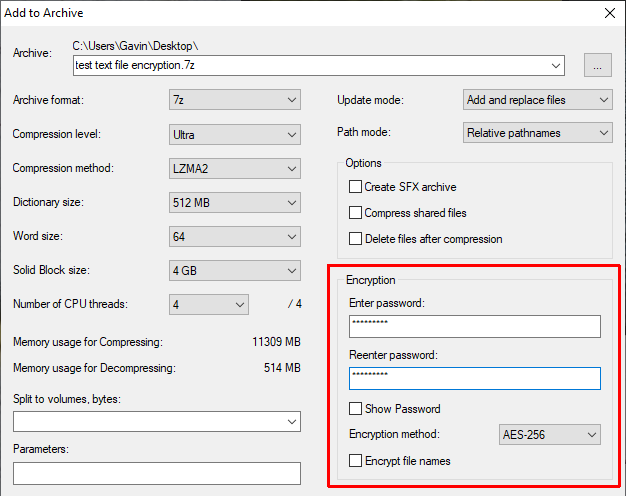Expand the Path mode dropdown
Image resolution: width=626 pixels, height=496 pixels.
tap(538, 133)
